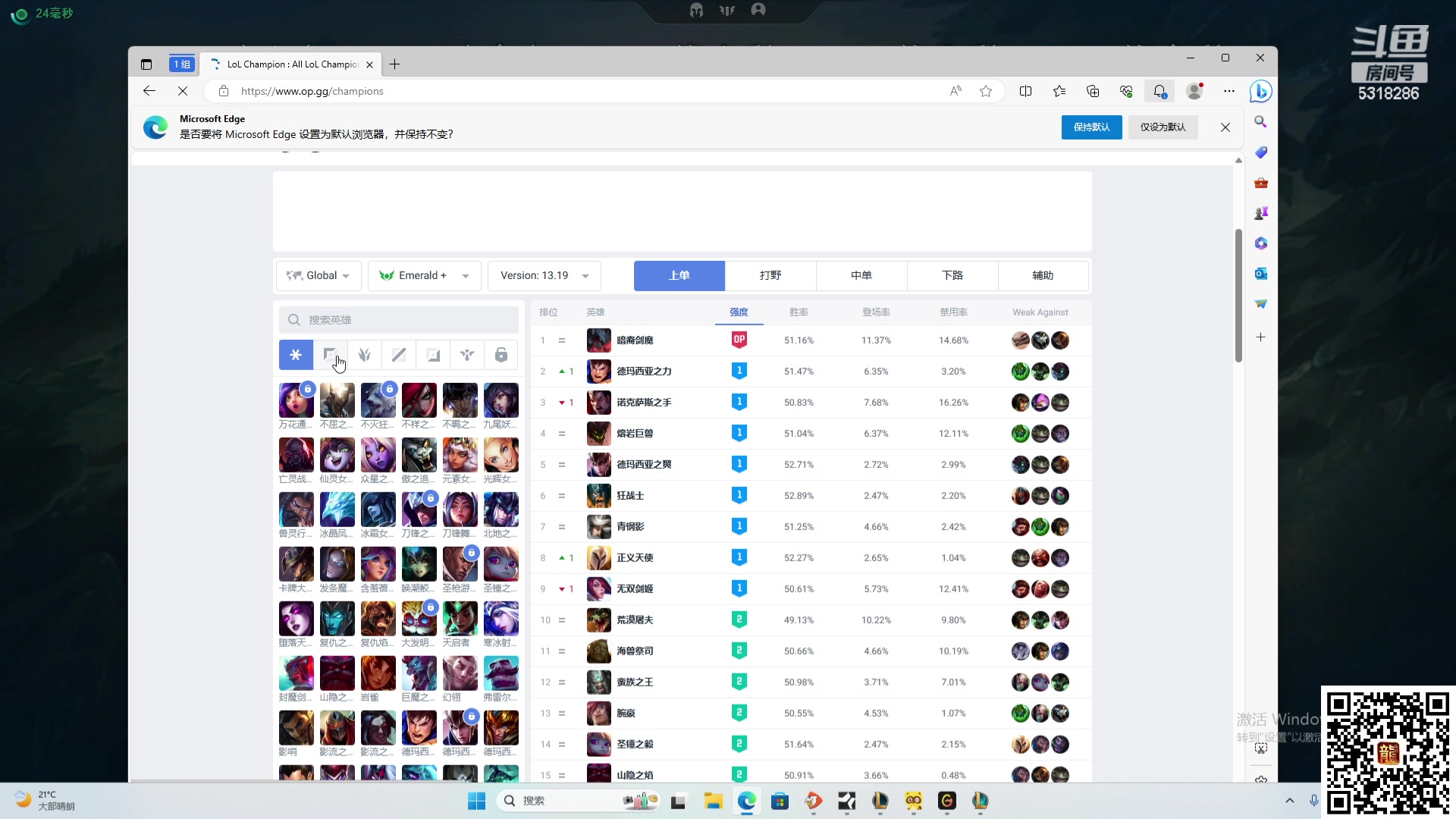The image size is (1456, 819).
Task: Select the all-roles asterisk filter
Action: (296, 354)
